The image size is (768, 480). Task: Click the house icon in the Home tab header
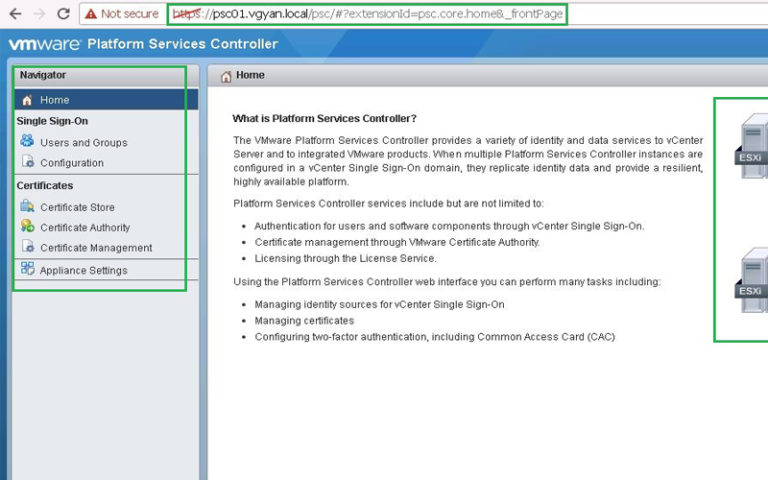coord(226,76)
